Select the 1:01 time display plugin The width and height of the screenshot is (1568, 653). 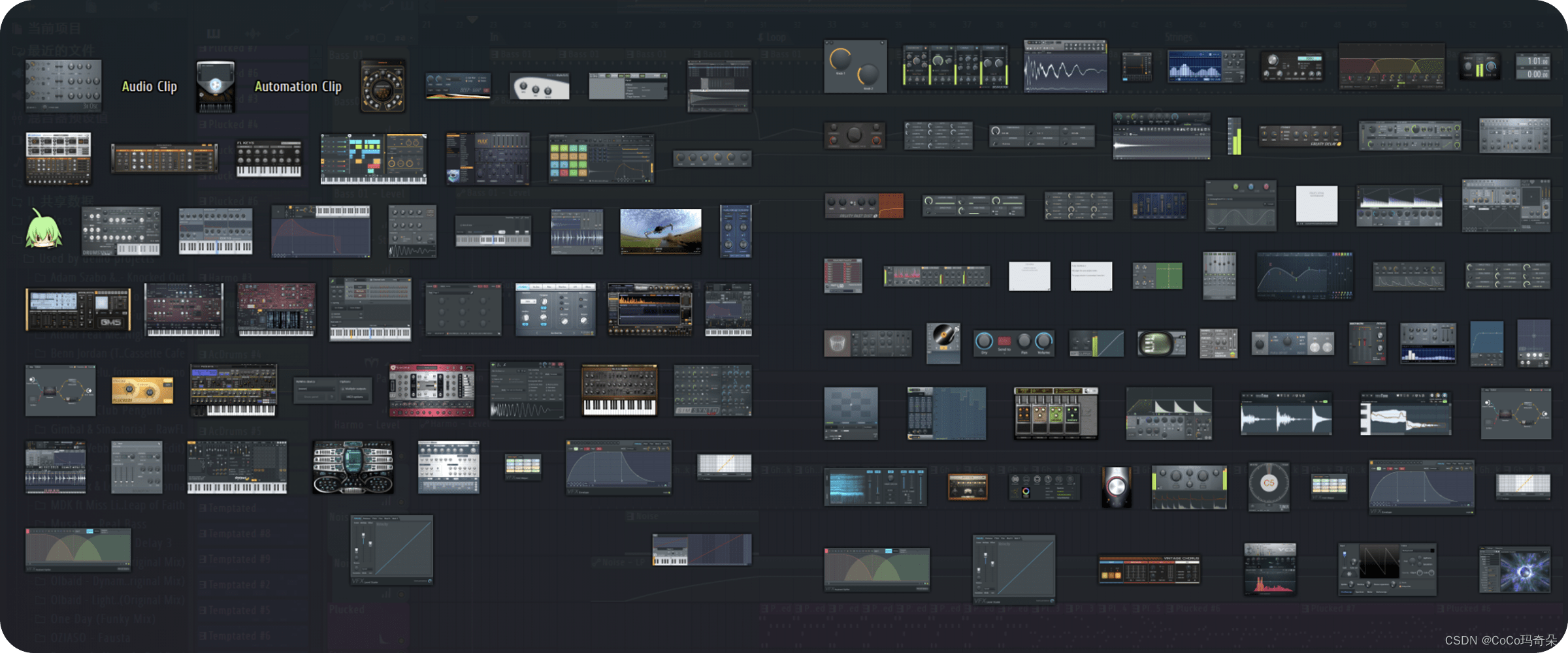point(1532,67)
